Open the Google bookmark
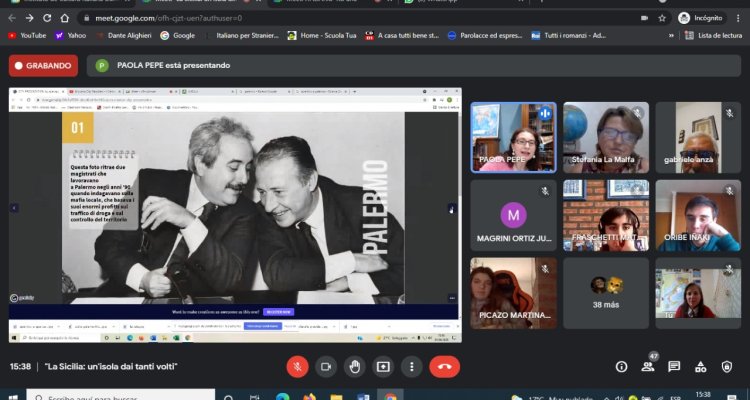The height and width of the screenshot is (400, 750). click(x=178, y=35)
